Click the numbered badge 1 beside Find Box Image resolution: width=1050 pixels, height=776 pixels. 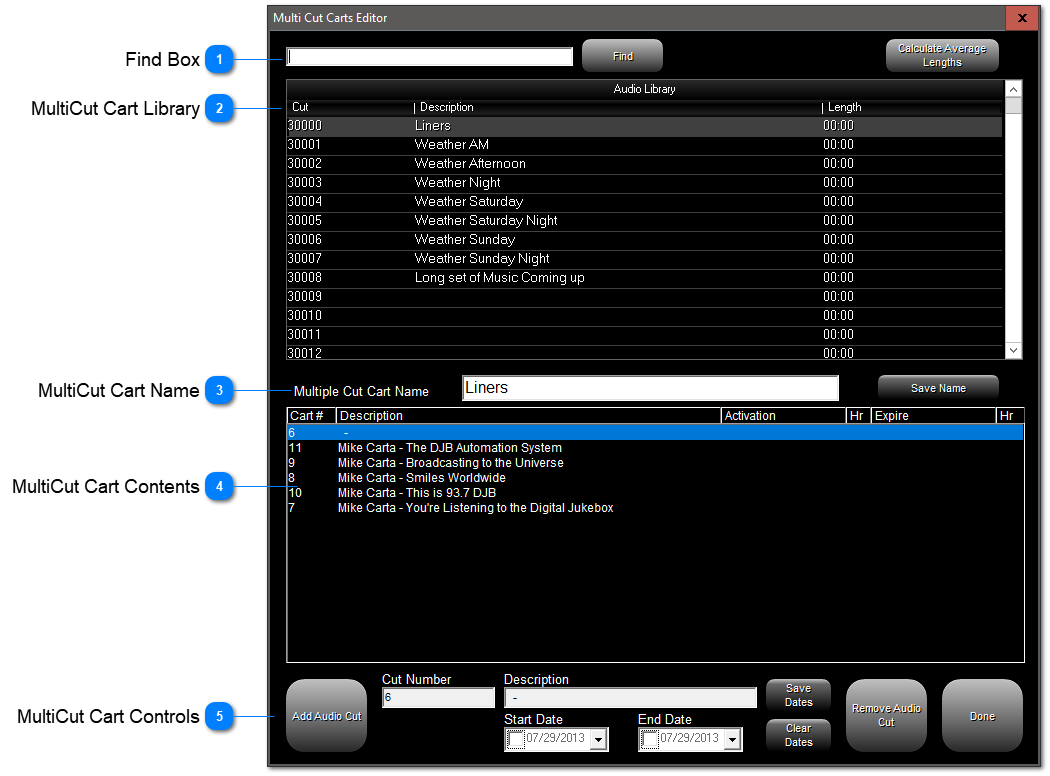[219, 60]
